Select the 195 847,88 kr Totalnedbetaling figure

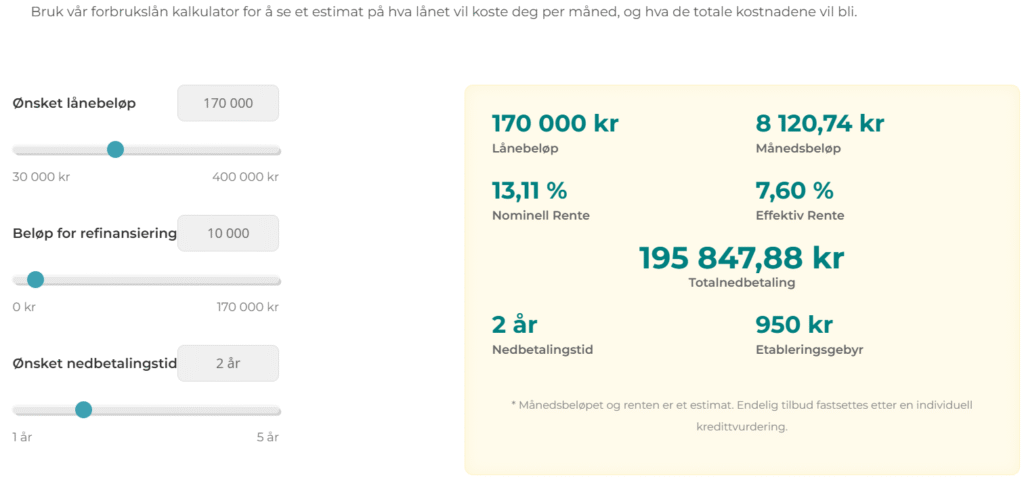pyautogui.click(x=741, y=259)
